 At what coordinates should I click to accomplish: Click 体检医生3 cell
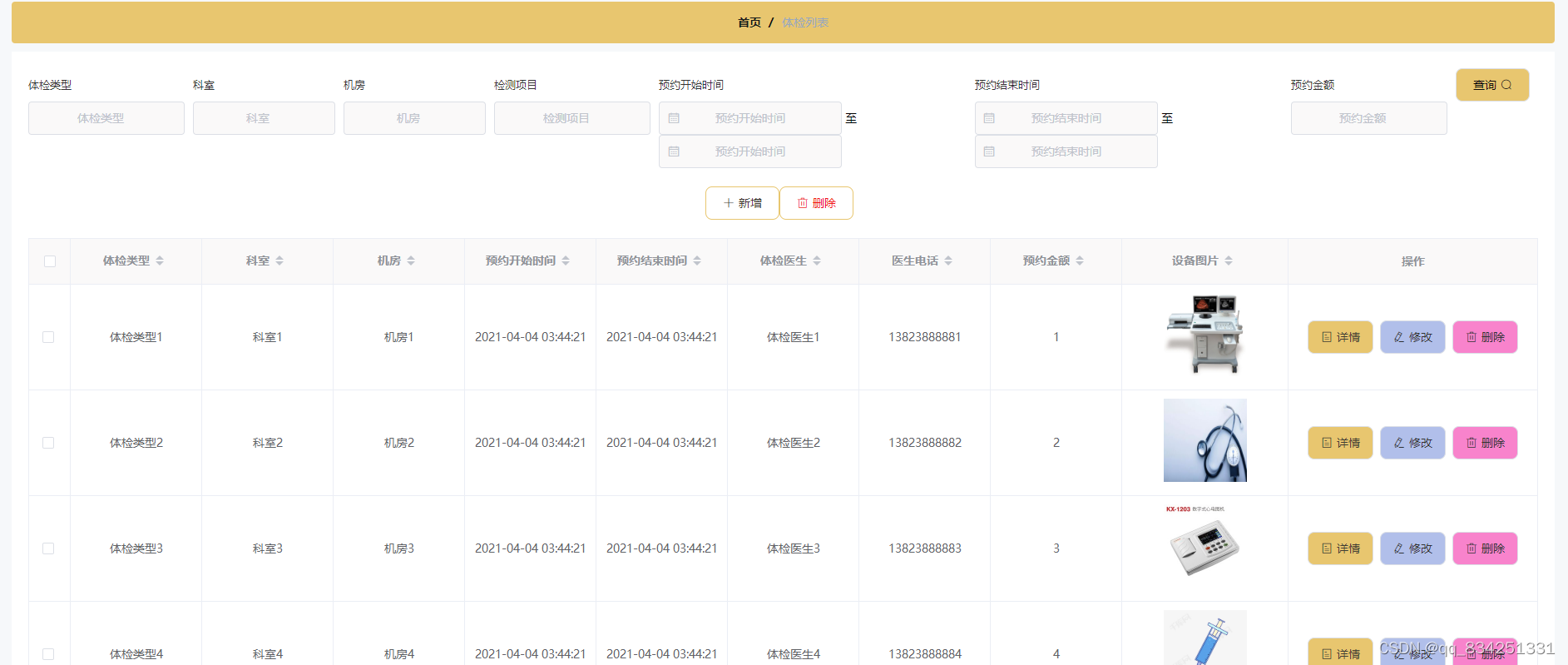pos(793,548)
